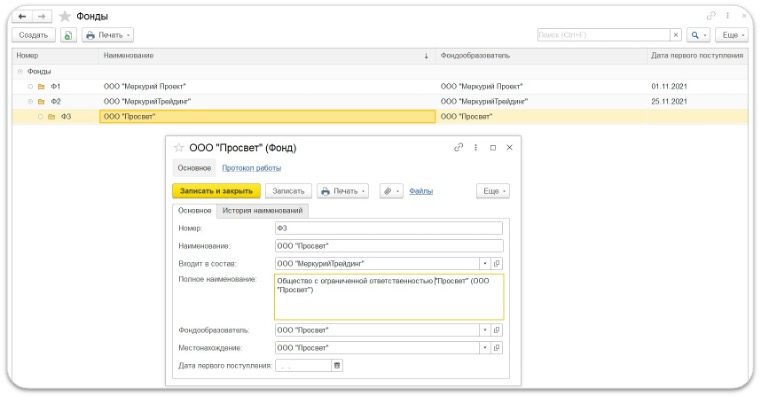Select the Ф1 folder icon
Screen dimensions: 760x397
click(41, 86)
